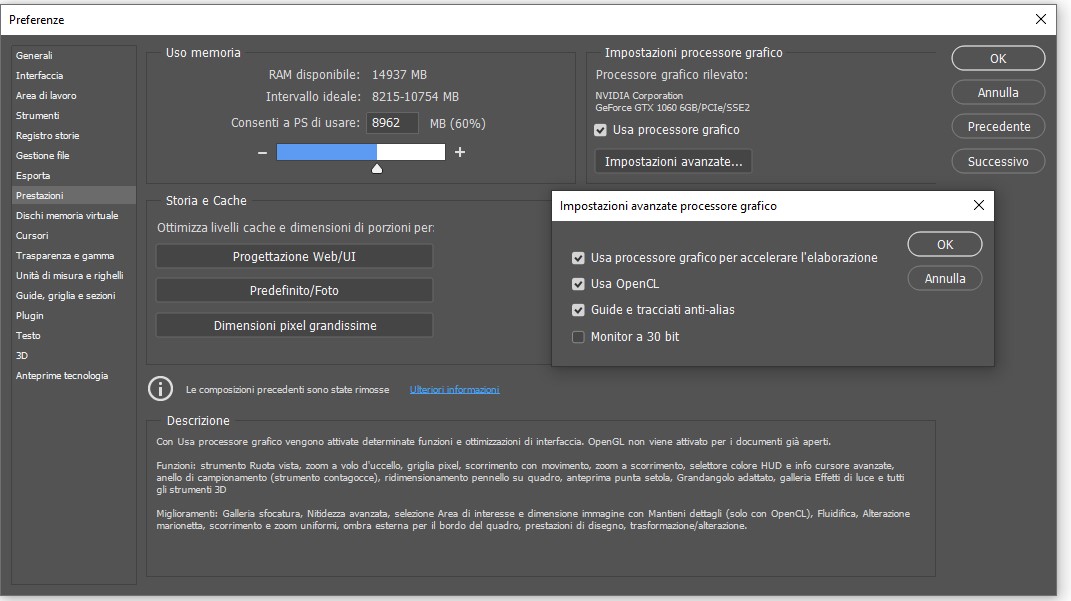Image resolution: width=1071 pixels, height=601 pixels.
Task: Close the Preferenze window
Action: tap(1040, 19)
